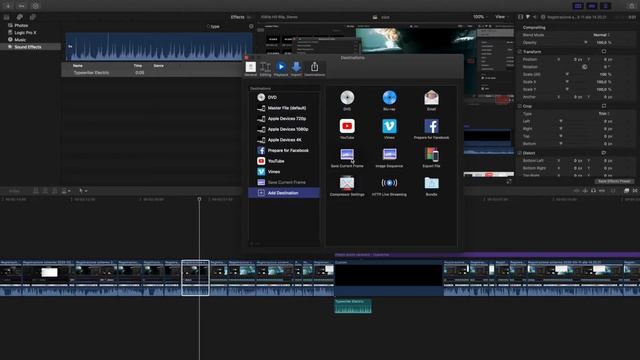Click the Email envelope icon
The height and width of the screenshot is (360, 640).
[431, 98]
